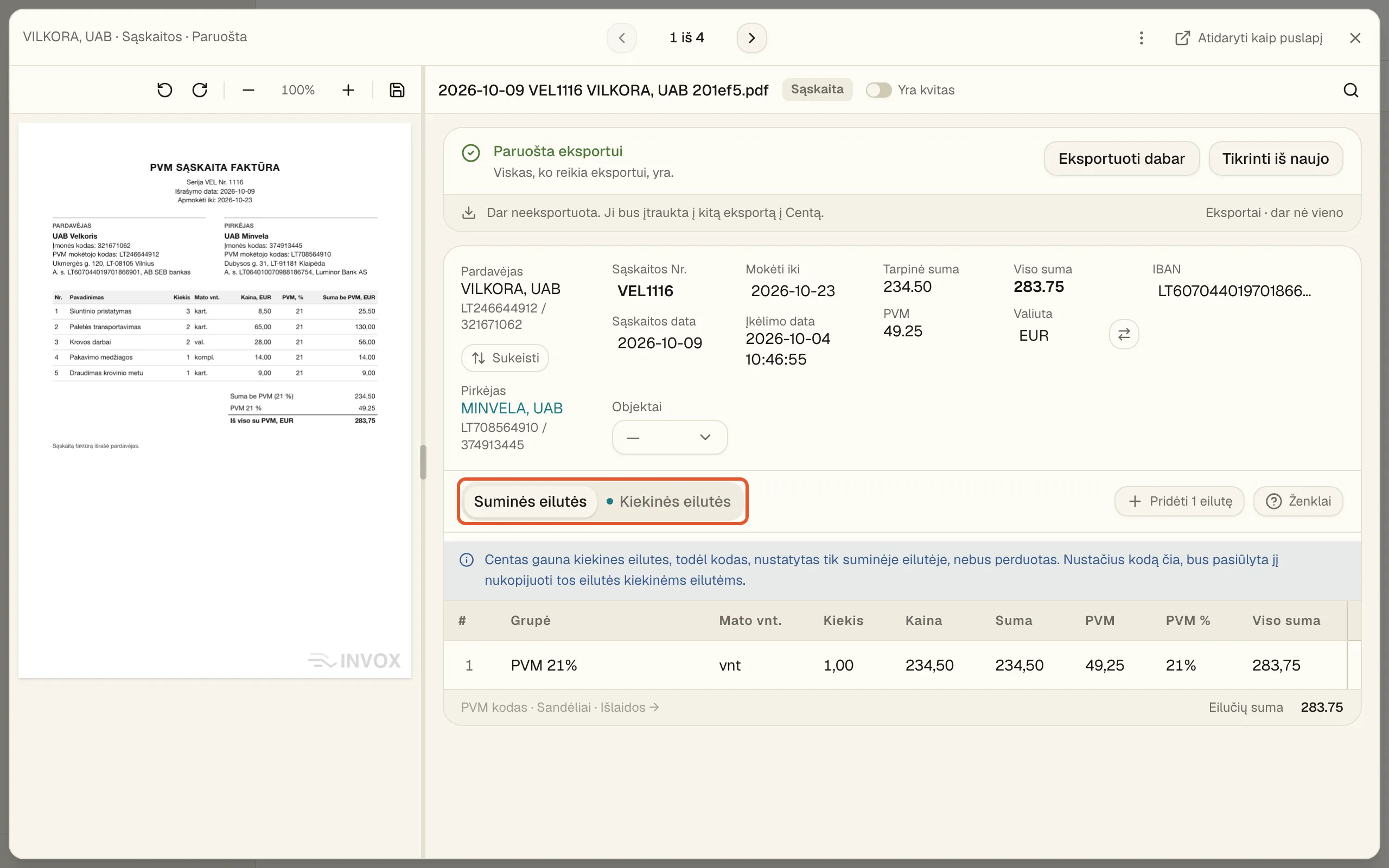This screenshot has width=1389, height=868.
Task: Open the three-dot more options menu
Action: [1141, 38]
